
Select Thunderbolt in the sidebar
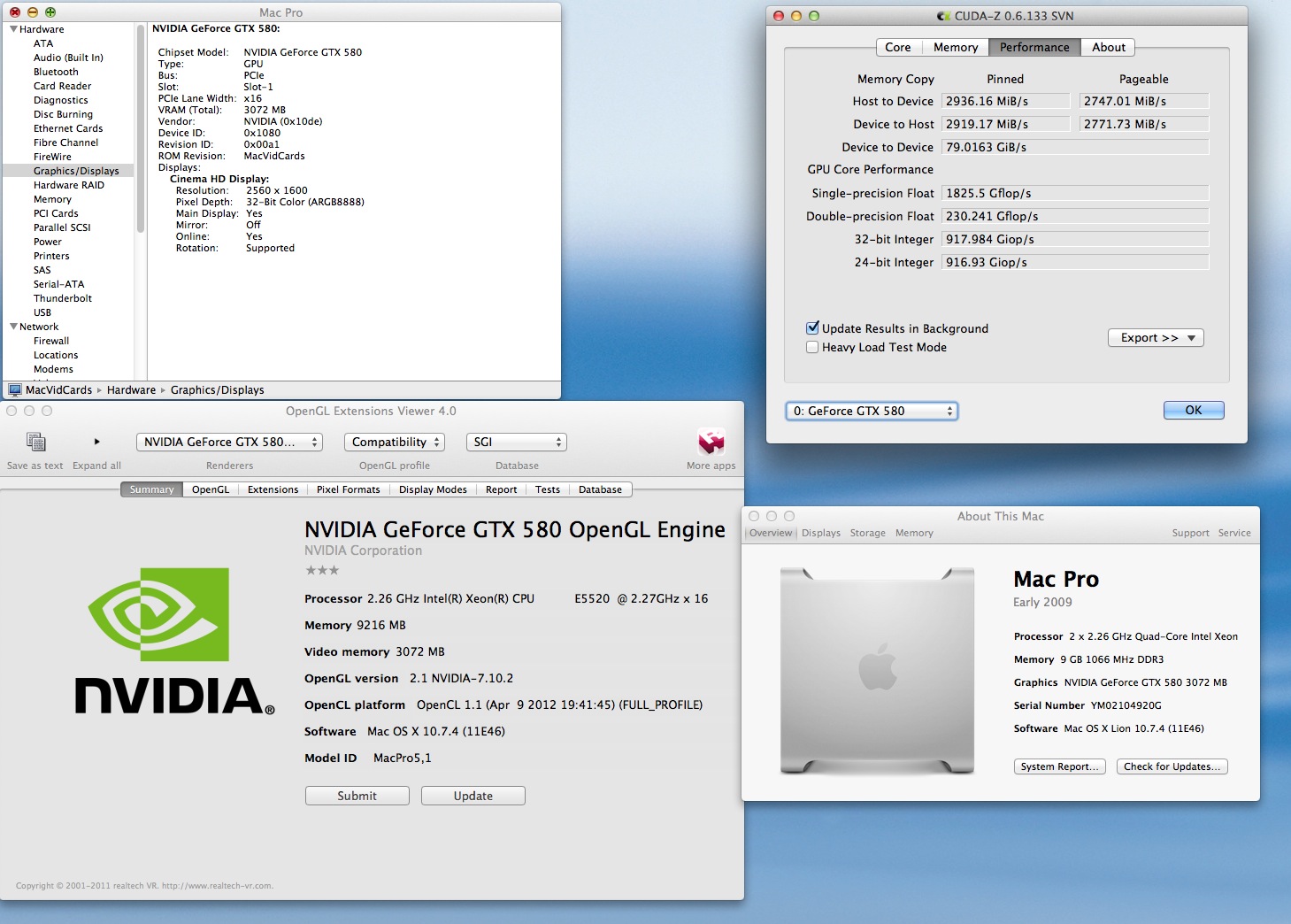pos(63,298)
